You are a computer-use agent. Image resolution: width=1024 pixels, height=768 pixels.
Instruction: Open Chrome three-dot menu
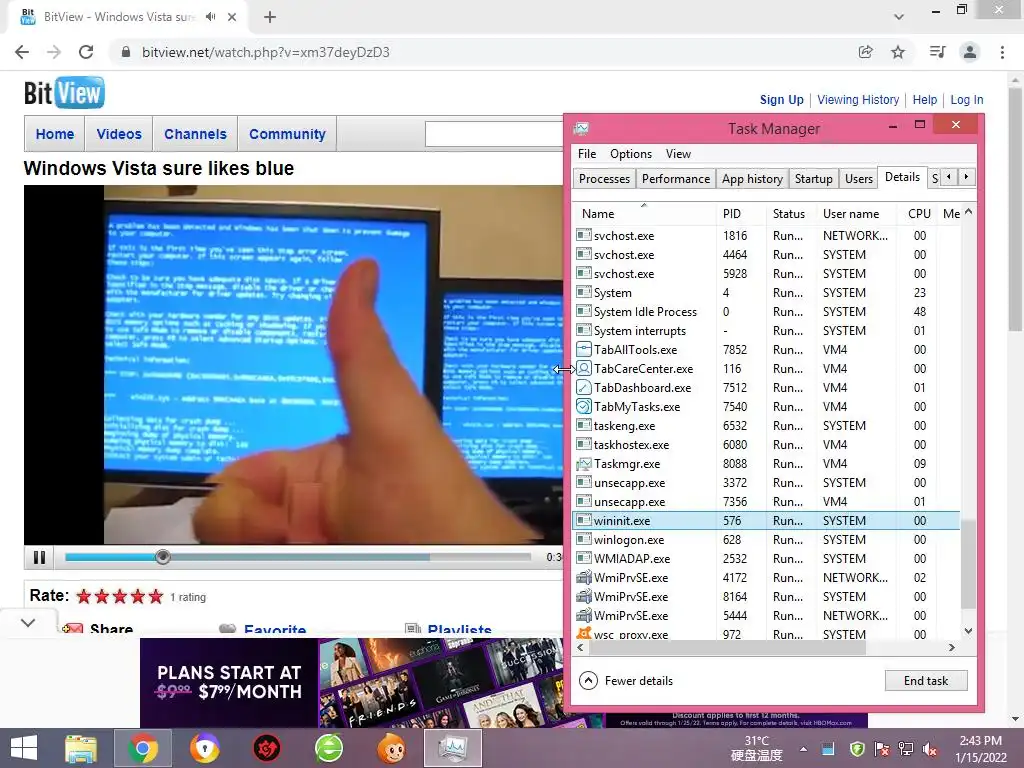(x=1002, y=52)
